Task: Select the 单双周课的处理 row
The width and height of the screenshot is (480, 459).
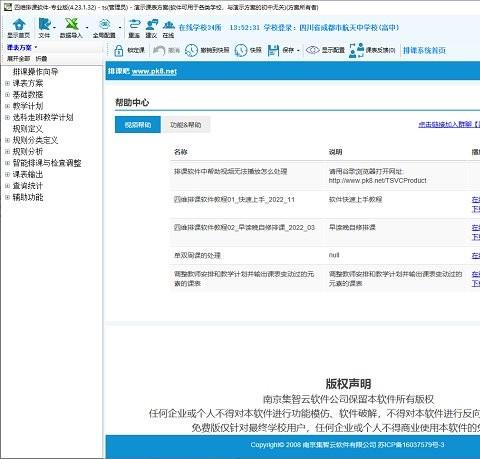Action: [325, 255]
